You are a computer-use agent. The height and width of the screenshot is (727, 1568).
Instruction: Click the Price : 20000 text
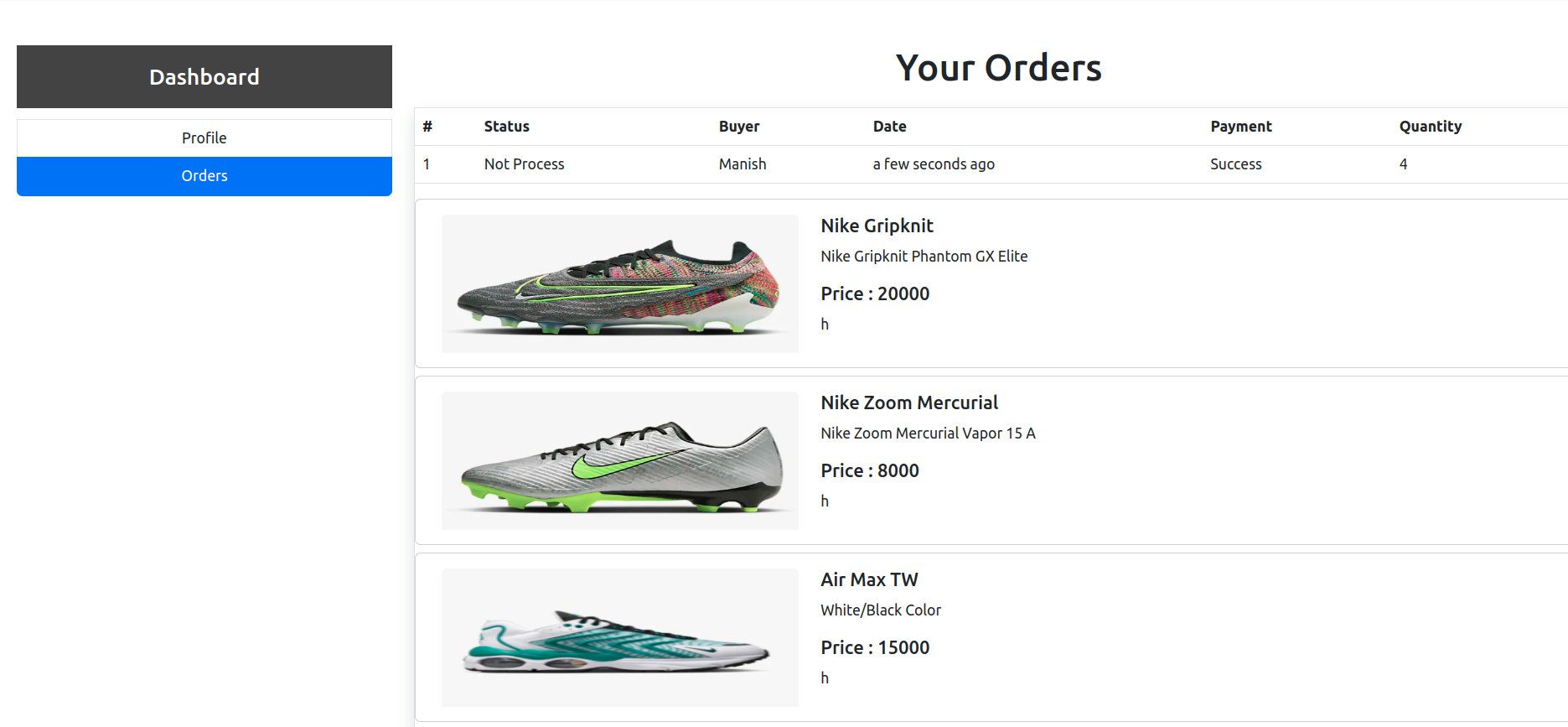tap(875, 293)
